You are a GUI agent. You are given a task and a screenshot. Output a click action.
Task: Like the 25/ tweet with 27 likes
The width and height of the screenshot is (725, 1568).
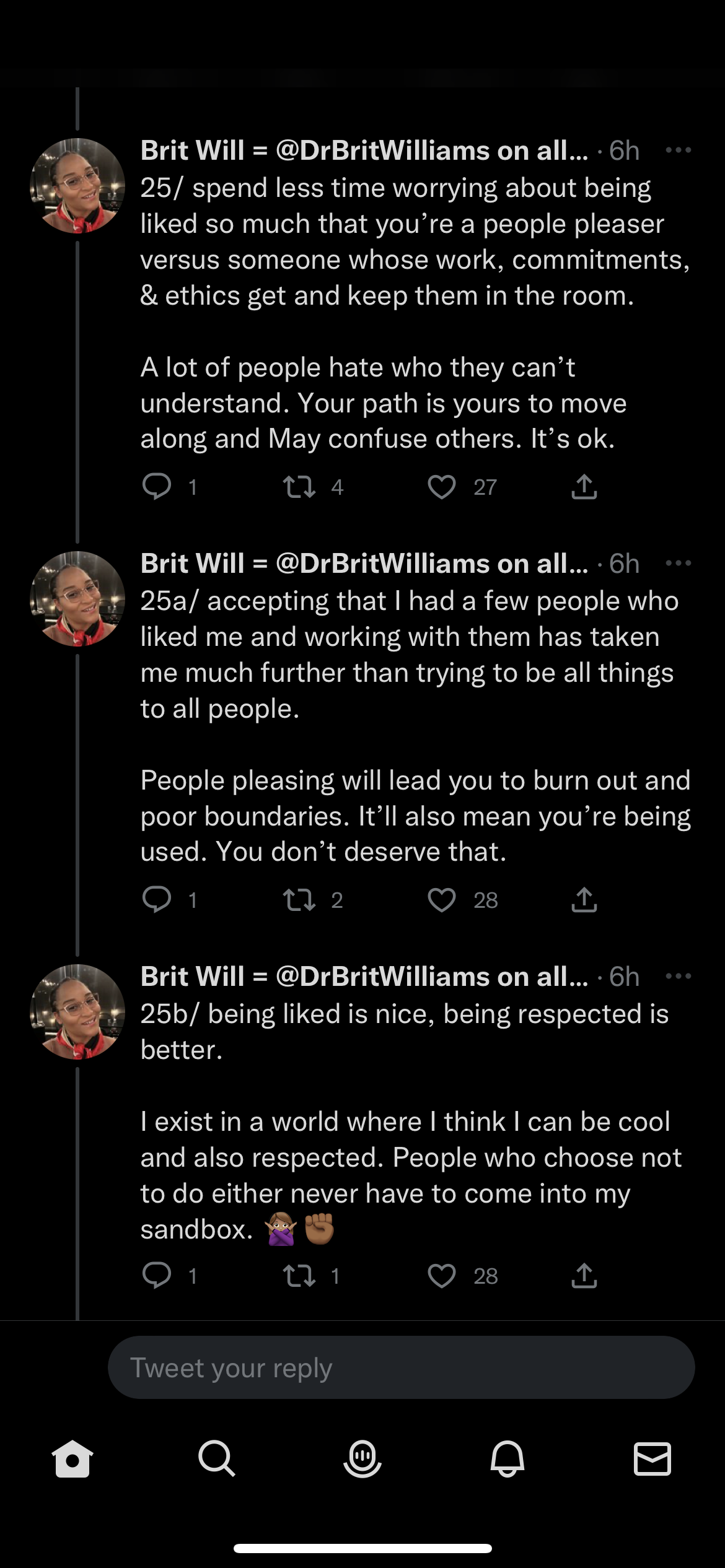click(442, 487)
